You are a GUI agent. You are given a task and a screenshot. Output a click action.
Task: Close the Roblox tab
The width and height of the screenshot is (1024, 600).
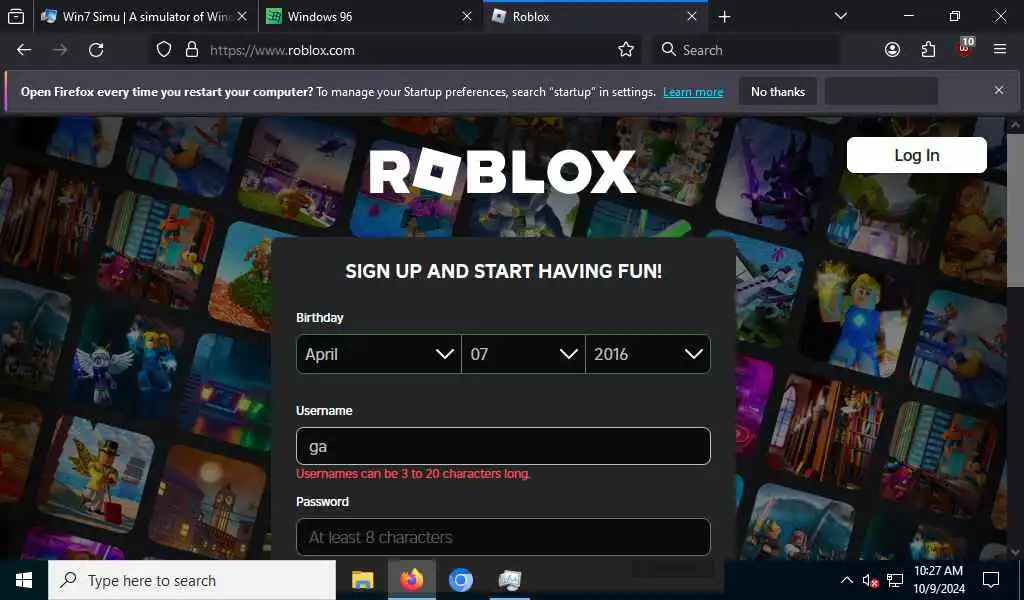click(692, 16)
